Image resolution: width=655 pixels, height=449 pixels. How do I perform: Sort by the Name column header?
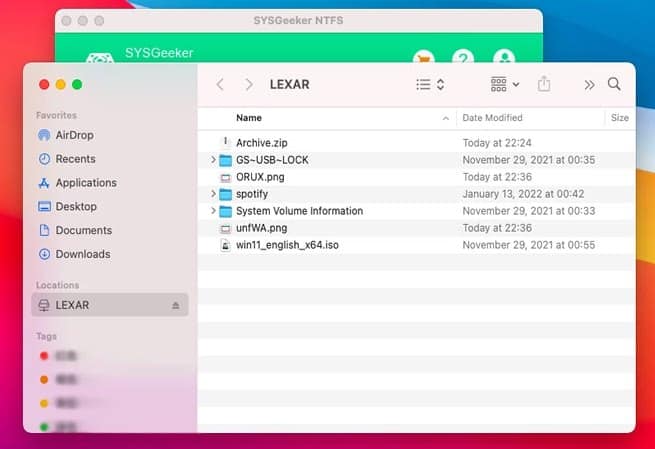pyautogui.click(x=249, y=118)
